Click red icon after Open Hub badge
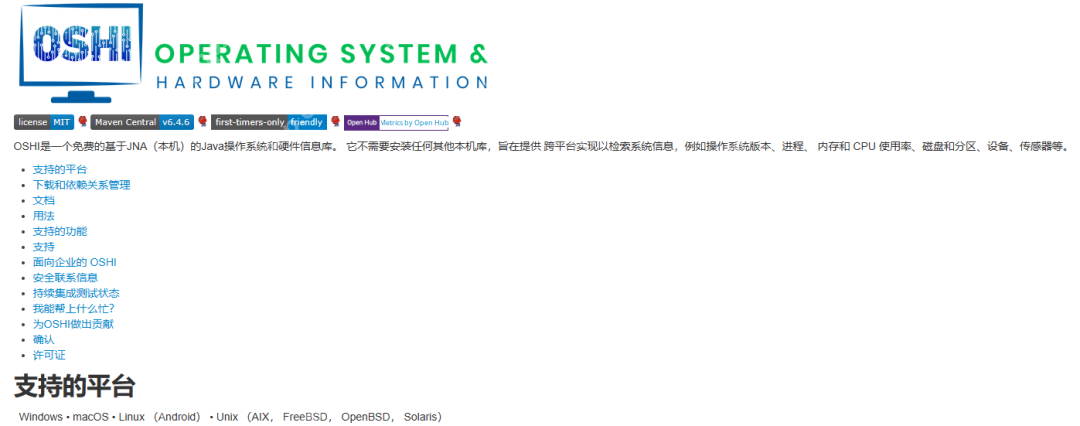The height and width of the screenshot is (426, 1080). point(456,122)
